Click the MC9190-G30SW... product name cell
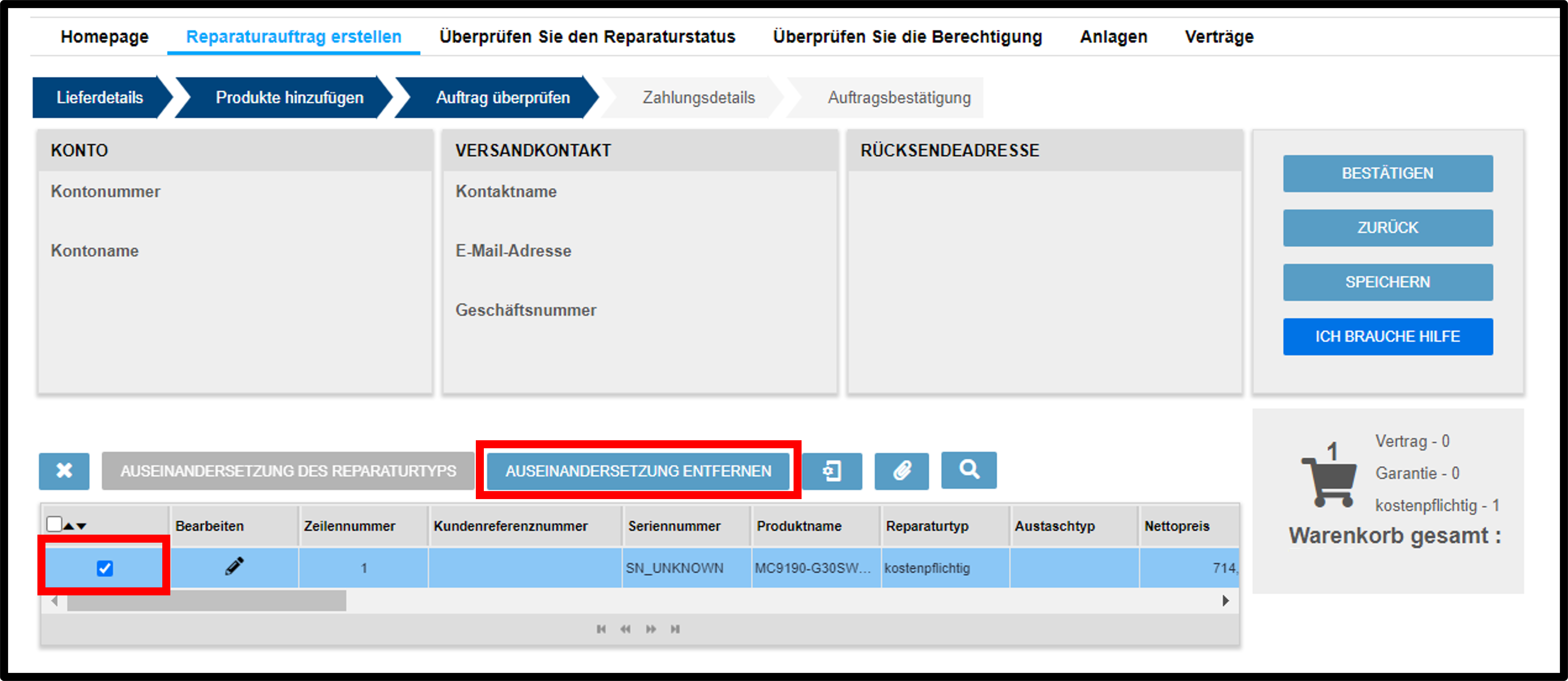 click(816, 568)
